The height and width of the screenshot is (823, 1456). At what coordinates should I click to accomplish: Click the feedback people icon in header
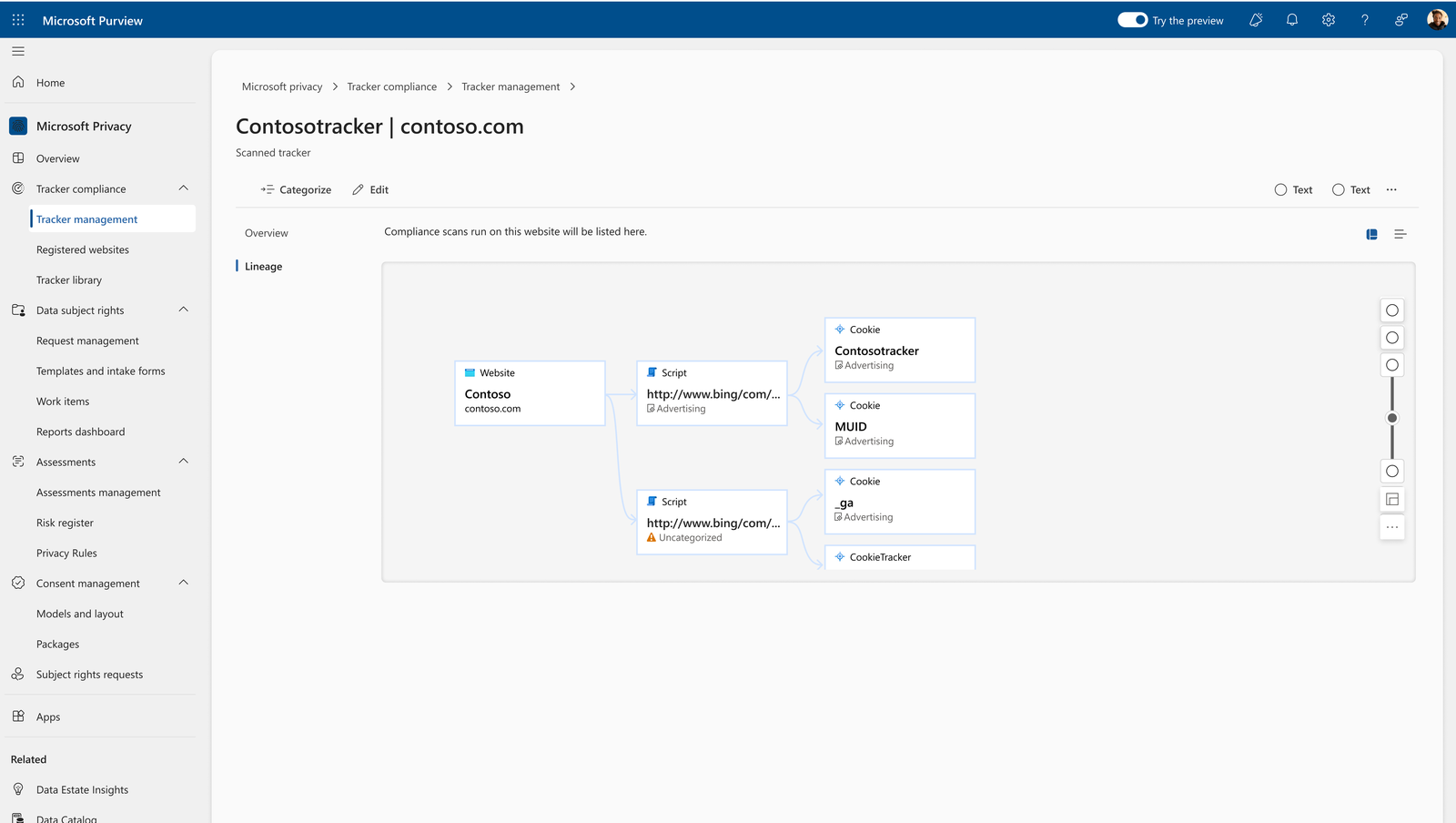click(x=1401, y=20)
